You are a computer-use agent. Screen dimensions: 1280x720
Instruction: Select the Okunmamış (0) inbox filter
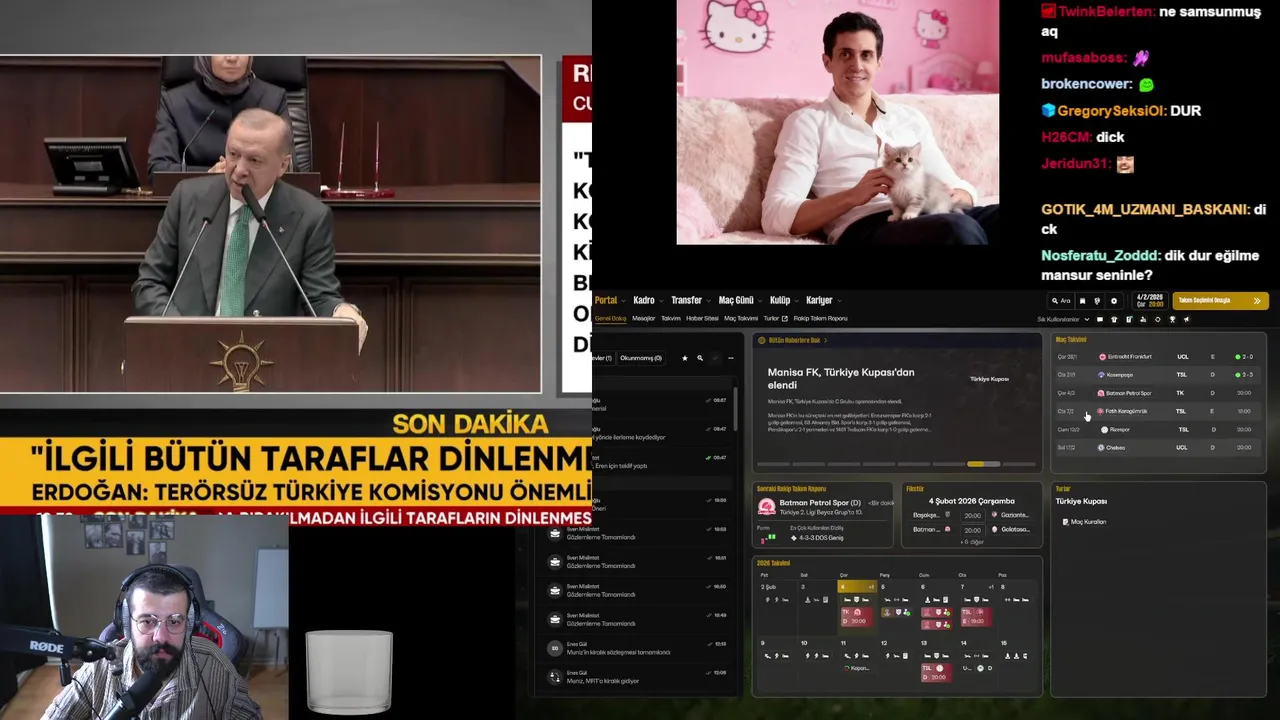(640, 358)
